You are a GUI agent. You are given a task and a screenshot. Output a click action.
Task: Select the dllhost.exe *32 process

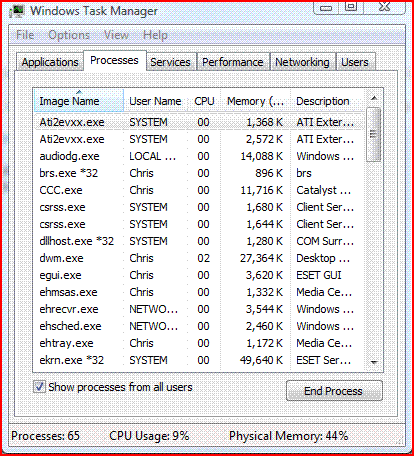(199, 241)
